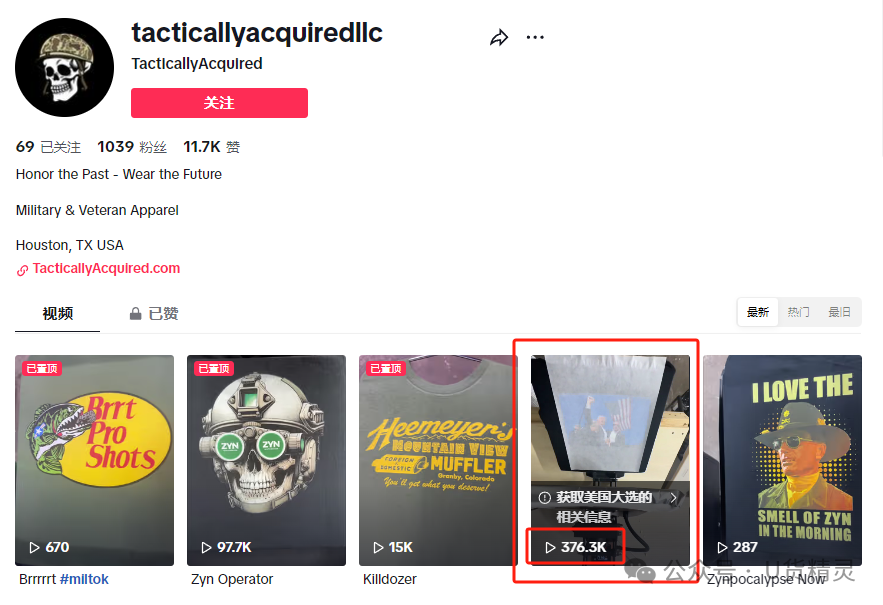The width and height of the screenshot is (883, 605).
Task: Select the 最新 sort option
Action: tap(758, 312)
